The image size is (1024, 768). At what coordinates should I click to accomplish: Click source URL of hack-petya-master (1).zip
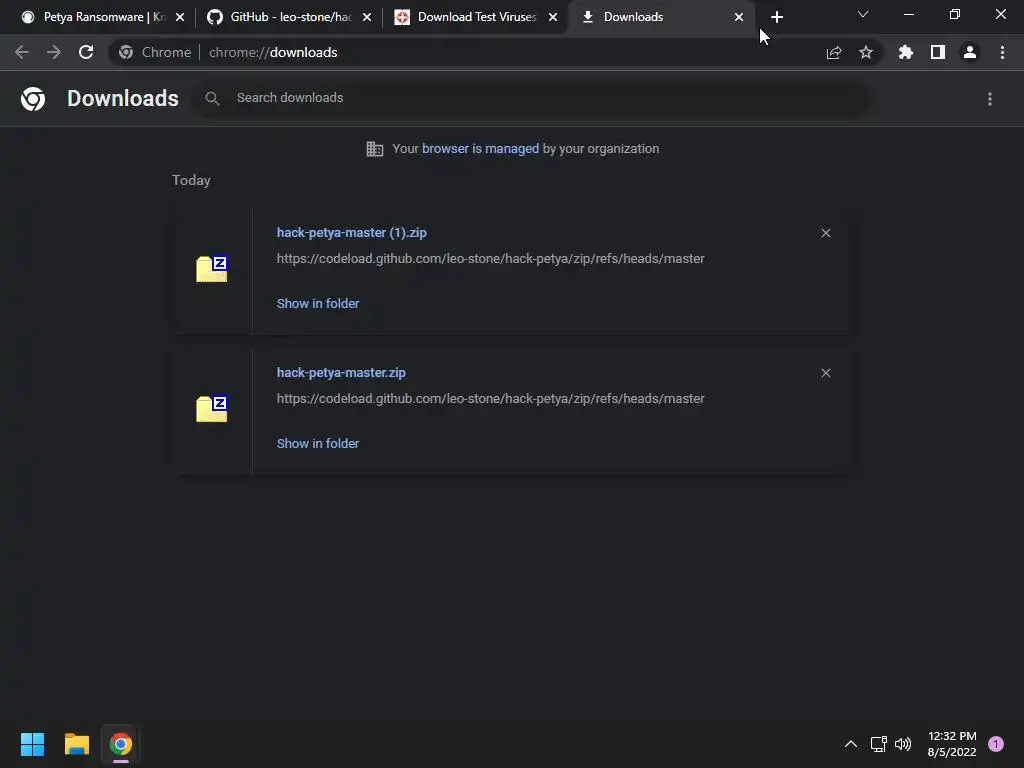(490, 259)
